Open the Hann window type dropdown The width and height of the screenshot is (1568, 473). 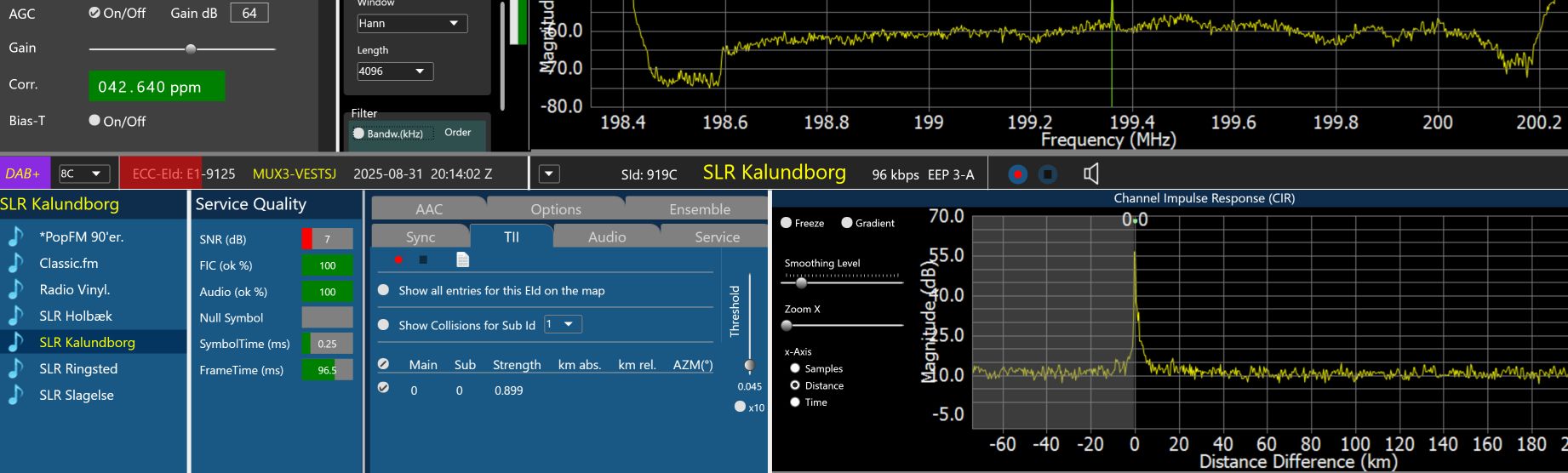(x=412, y=24)
